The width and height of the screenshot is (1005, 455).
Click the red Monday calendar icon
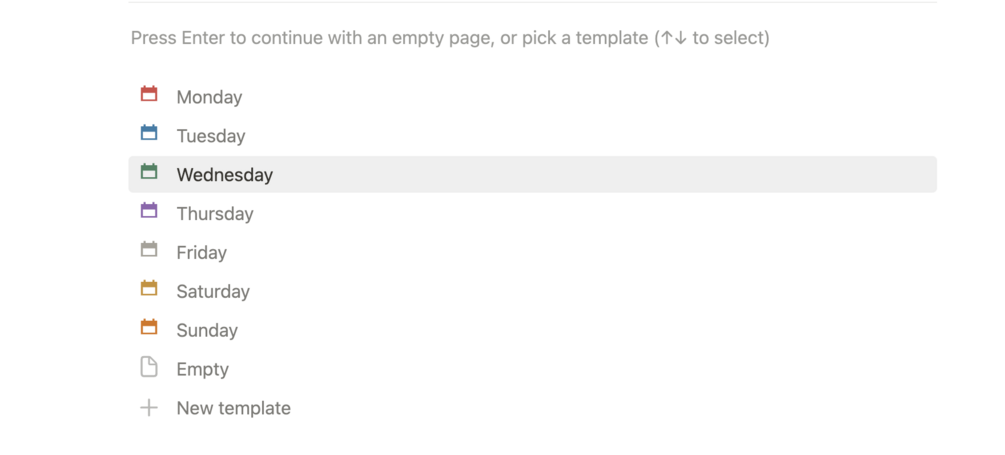coord(149,95)
